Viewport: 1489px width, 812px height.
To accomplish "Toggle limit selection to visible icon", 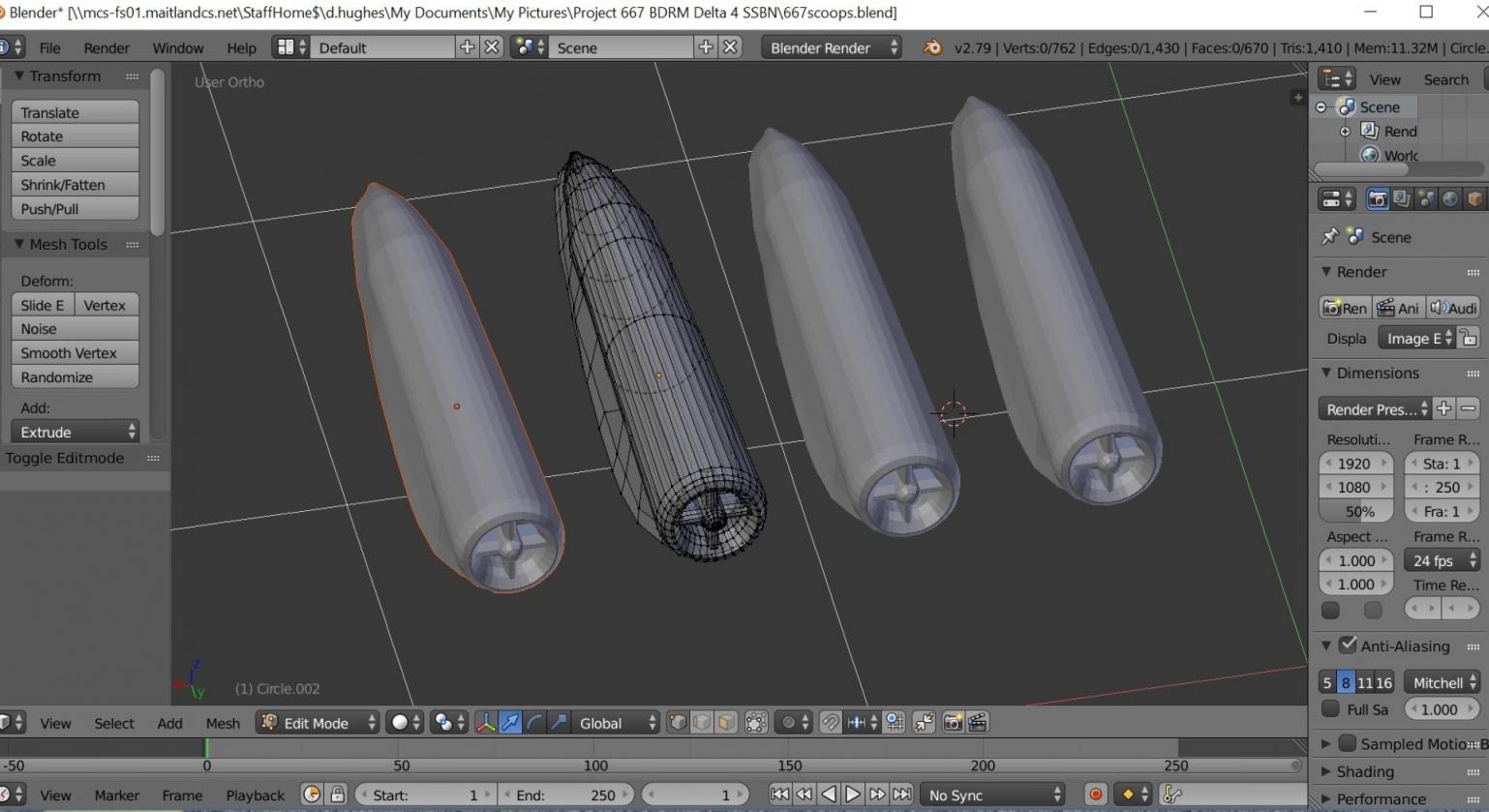I will 756,723.
